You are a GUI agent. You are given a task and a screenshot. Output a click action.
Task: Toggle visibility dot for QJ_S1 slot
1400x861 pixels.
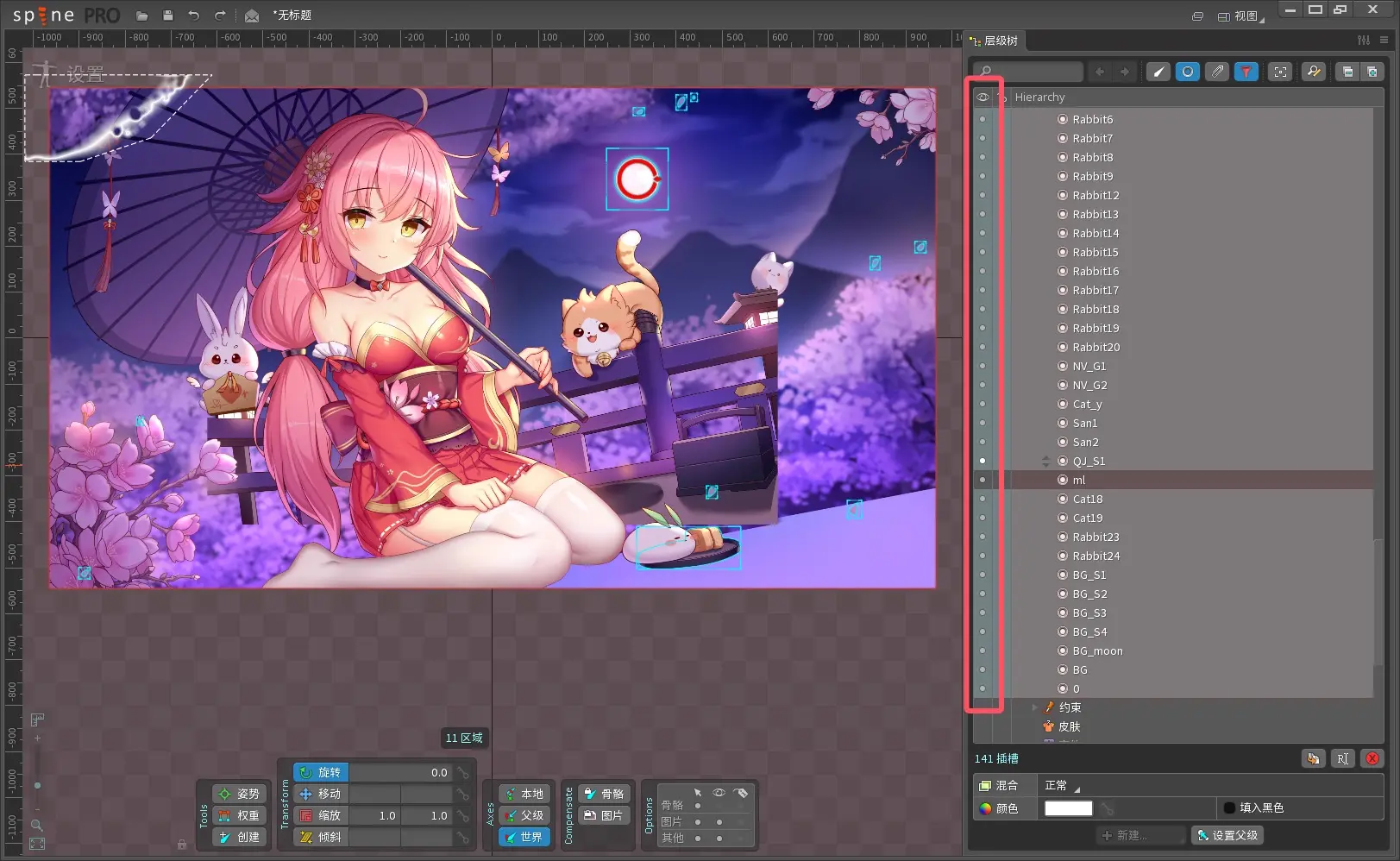[x=982, y=461]
